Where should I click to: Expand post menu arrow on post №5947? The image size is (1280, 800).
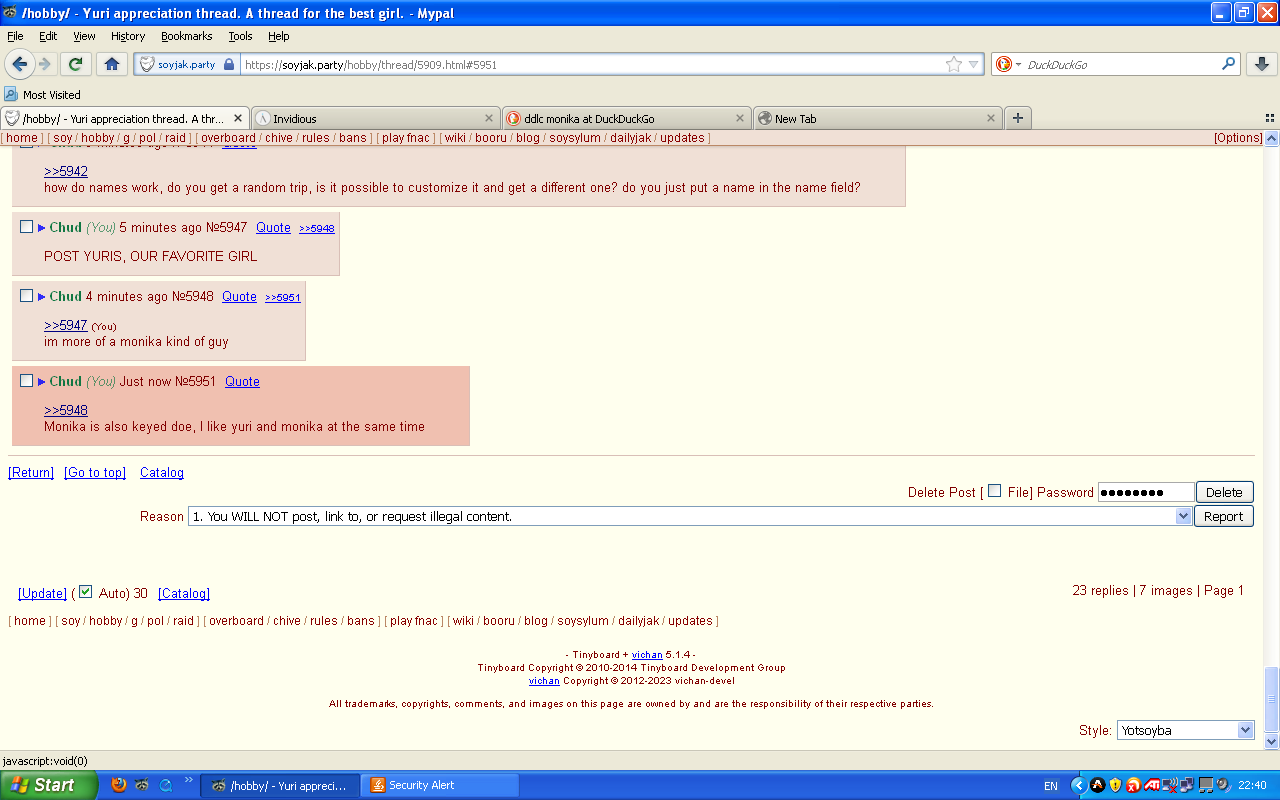pos(42,228)
